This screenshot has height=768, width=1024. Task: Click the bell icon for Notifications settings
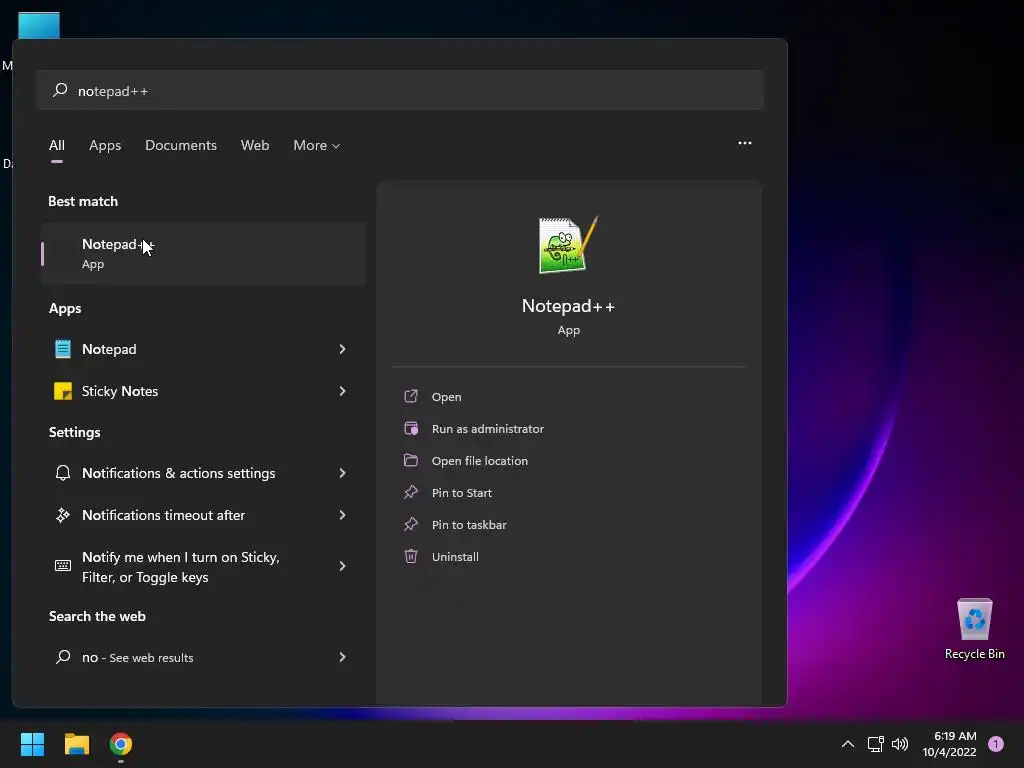click(63, 473)
